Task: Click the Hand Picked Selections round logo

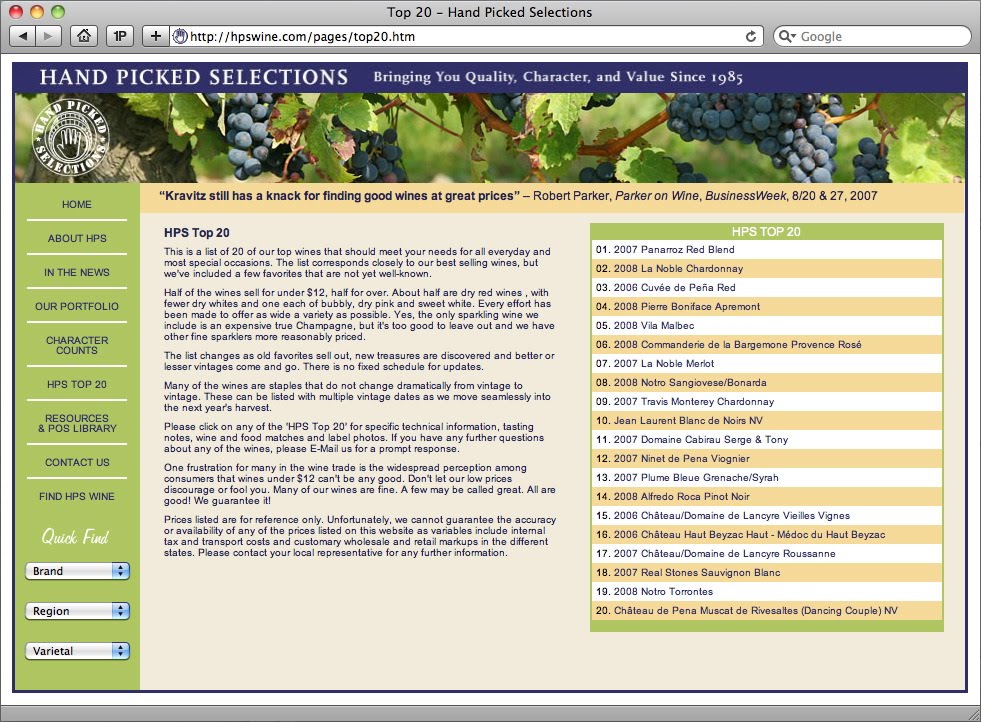Action: pos(71,137)
